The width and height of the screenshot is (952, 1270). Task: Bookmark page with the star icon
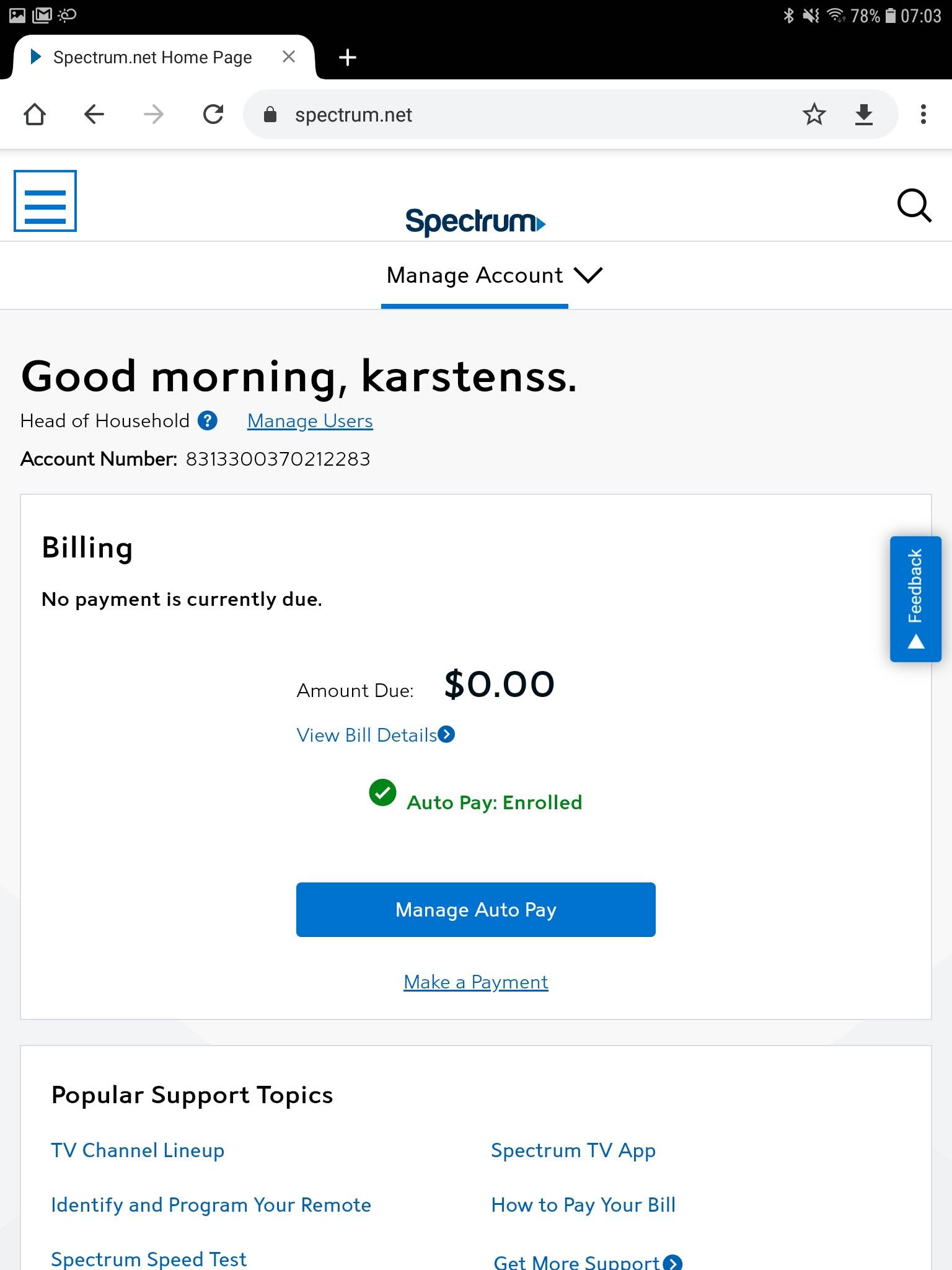click(x=814, y=114)
